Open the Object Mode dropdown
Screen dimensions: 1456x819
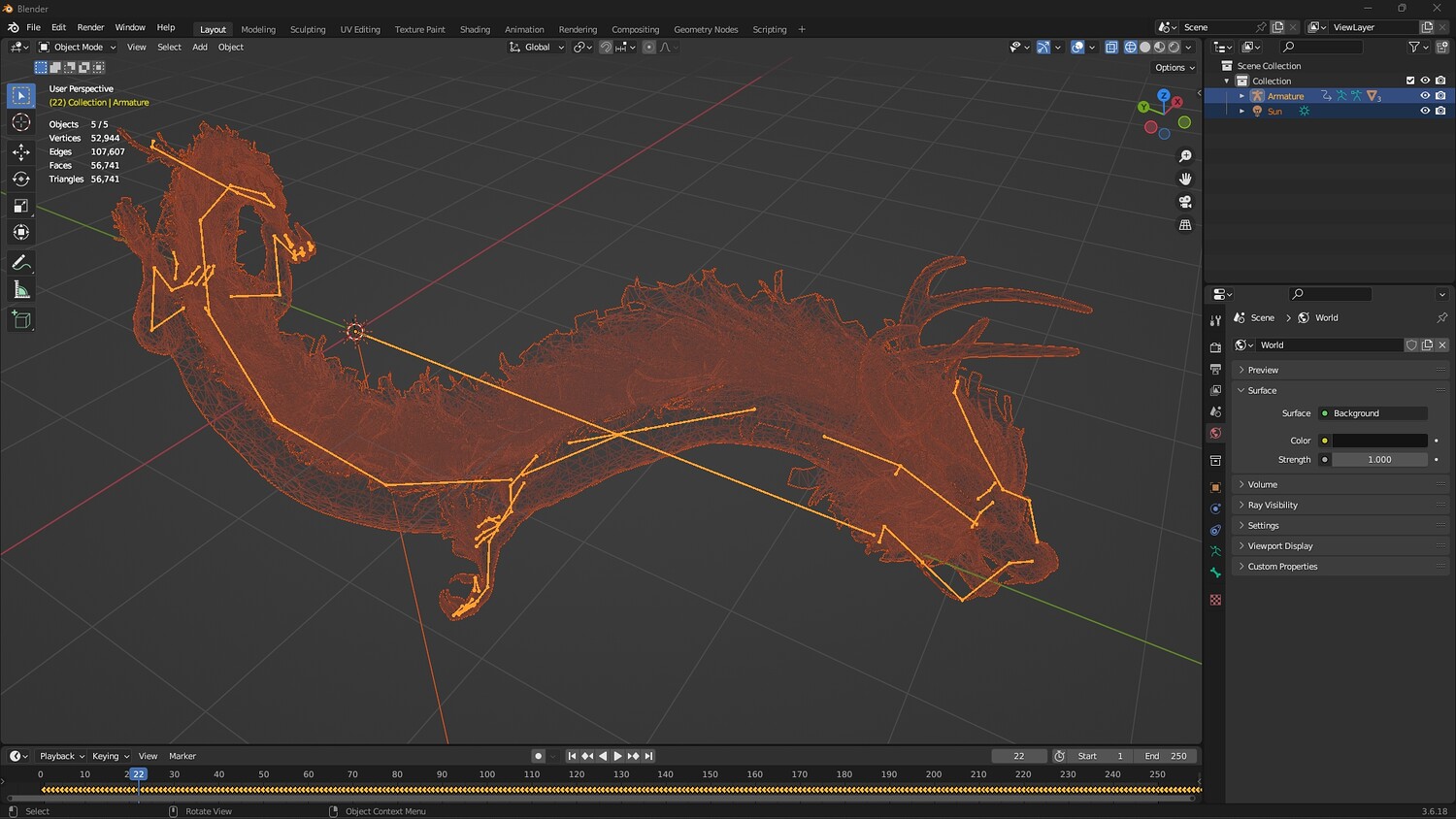78,47
